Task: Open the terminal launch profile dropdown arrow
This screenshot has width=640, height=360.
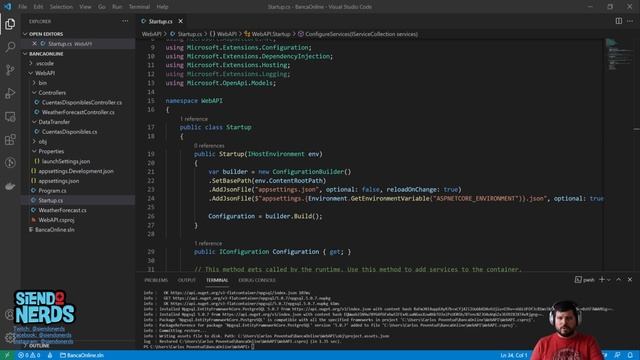Action: point(609,280)
